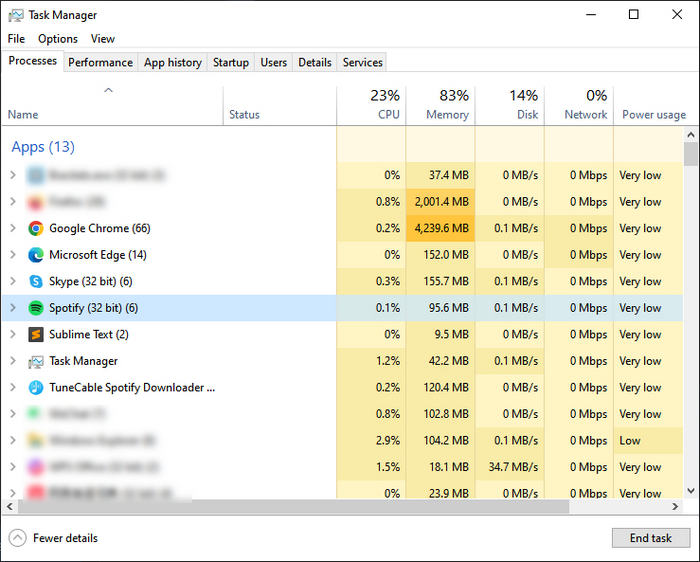Sort by the Memory column header
The width and height of the screenshot is (700, 562).
[x=440, y=105]
